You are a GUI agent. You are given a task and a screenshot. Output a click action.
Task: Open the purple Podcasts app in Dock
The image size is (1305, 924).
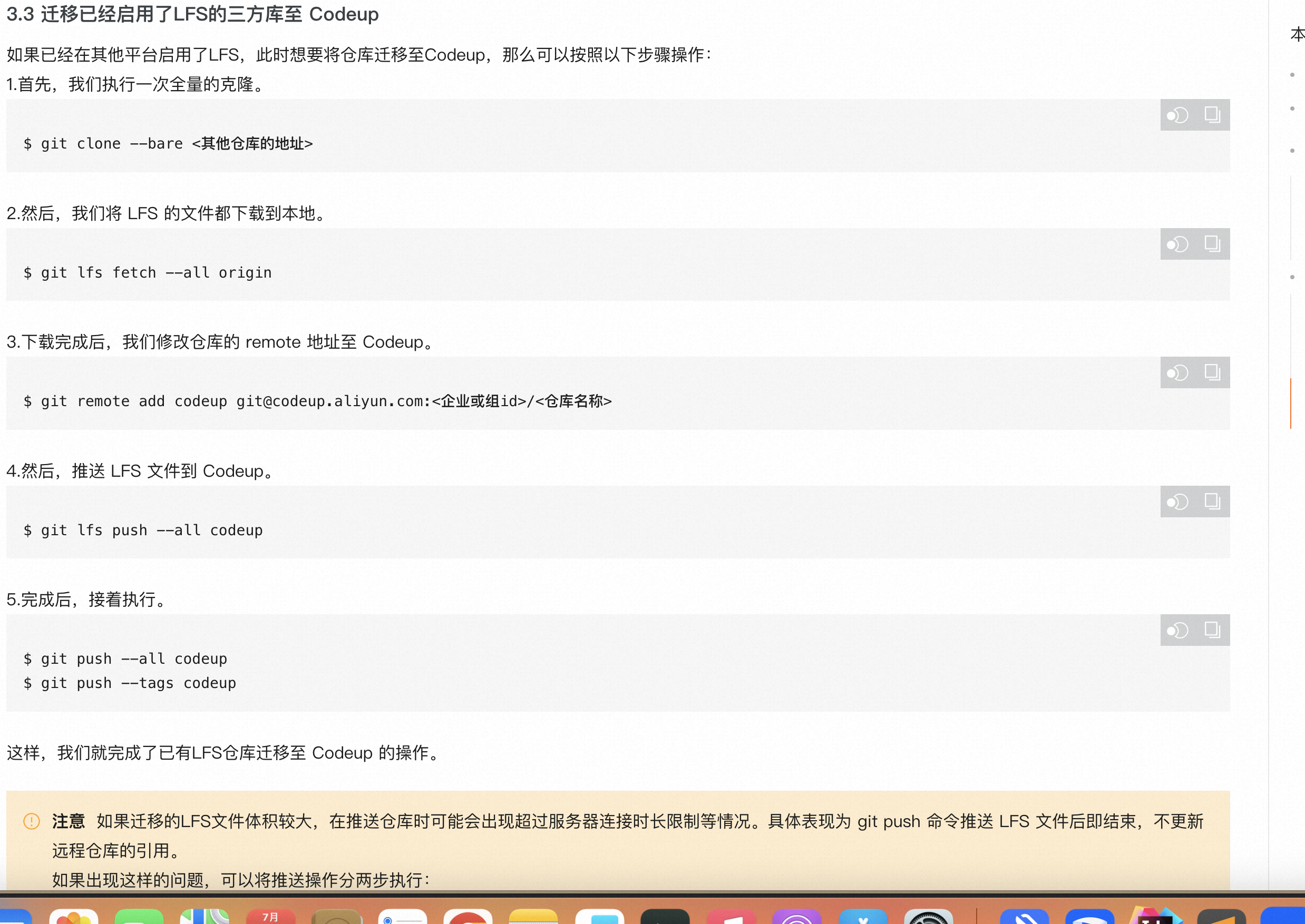pos(797,916)
